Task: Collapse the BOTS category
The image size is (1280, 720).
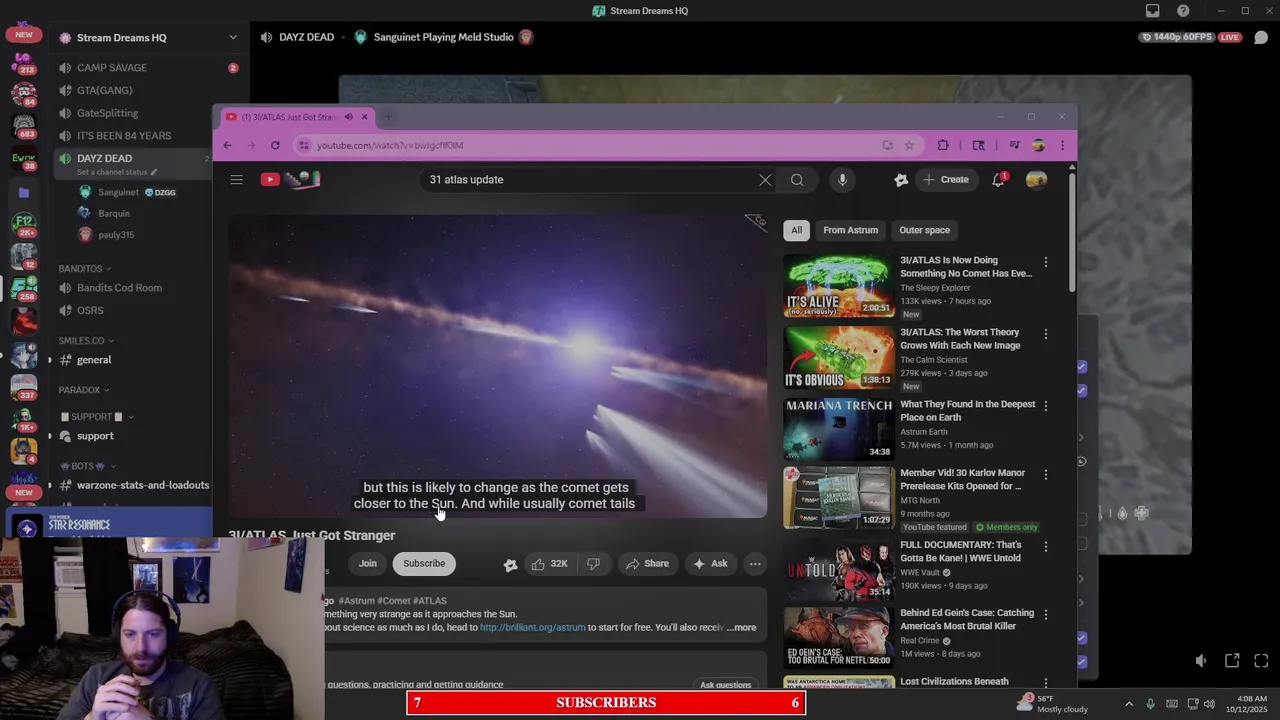Action: [x=88, y=466]
